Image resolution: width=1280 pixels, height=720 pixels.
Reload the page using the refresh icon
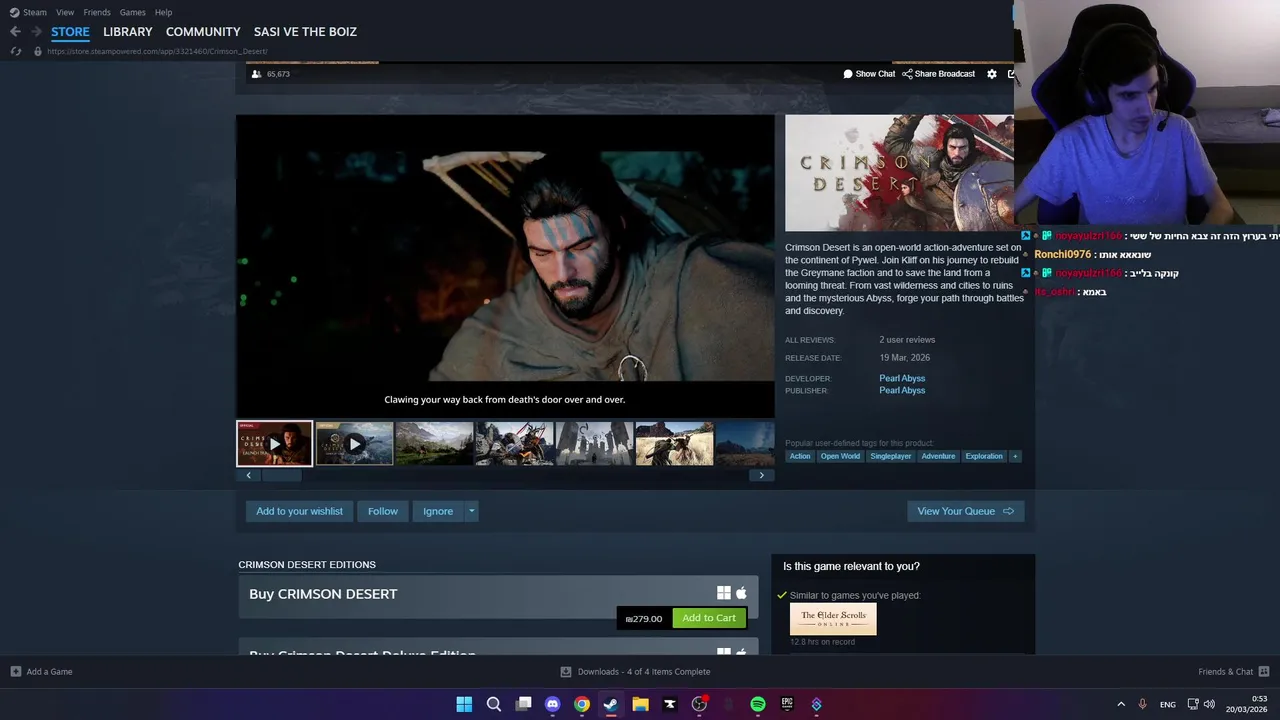pos(15,51)
